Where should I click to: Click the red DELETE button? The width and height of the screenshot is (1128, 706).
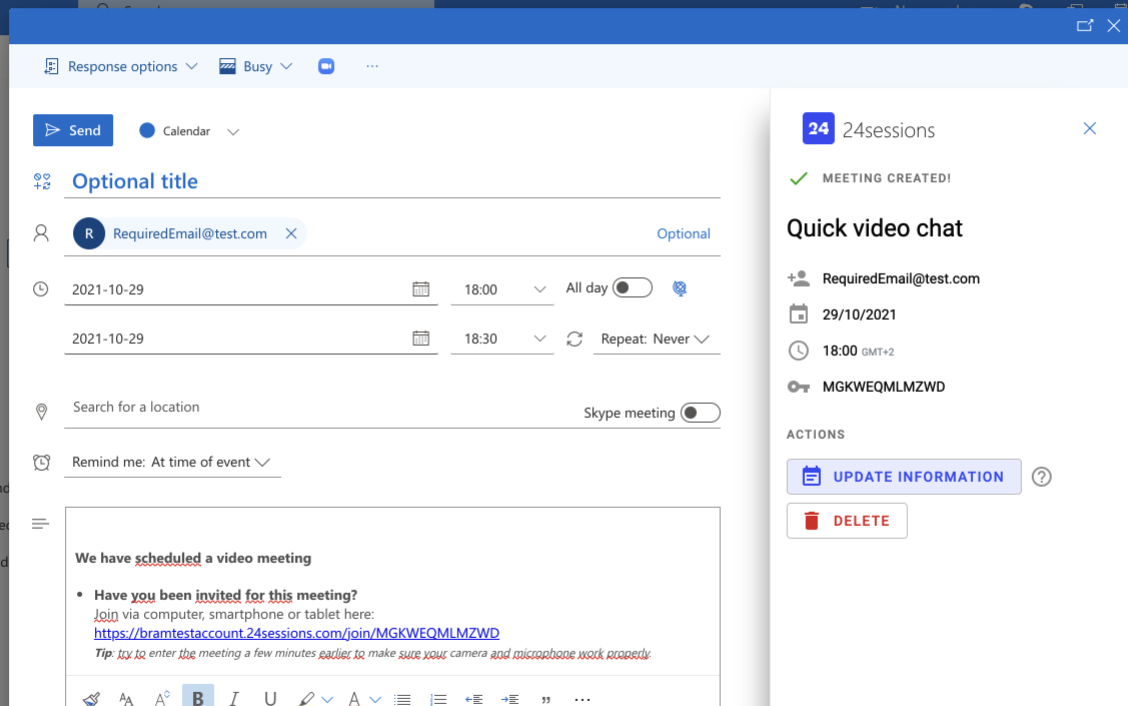(847, 521)
